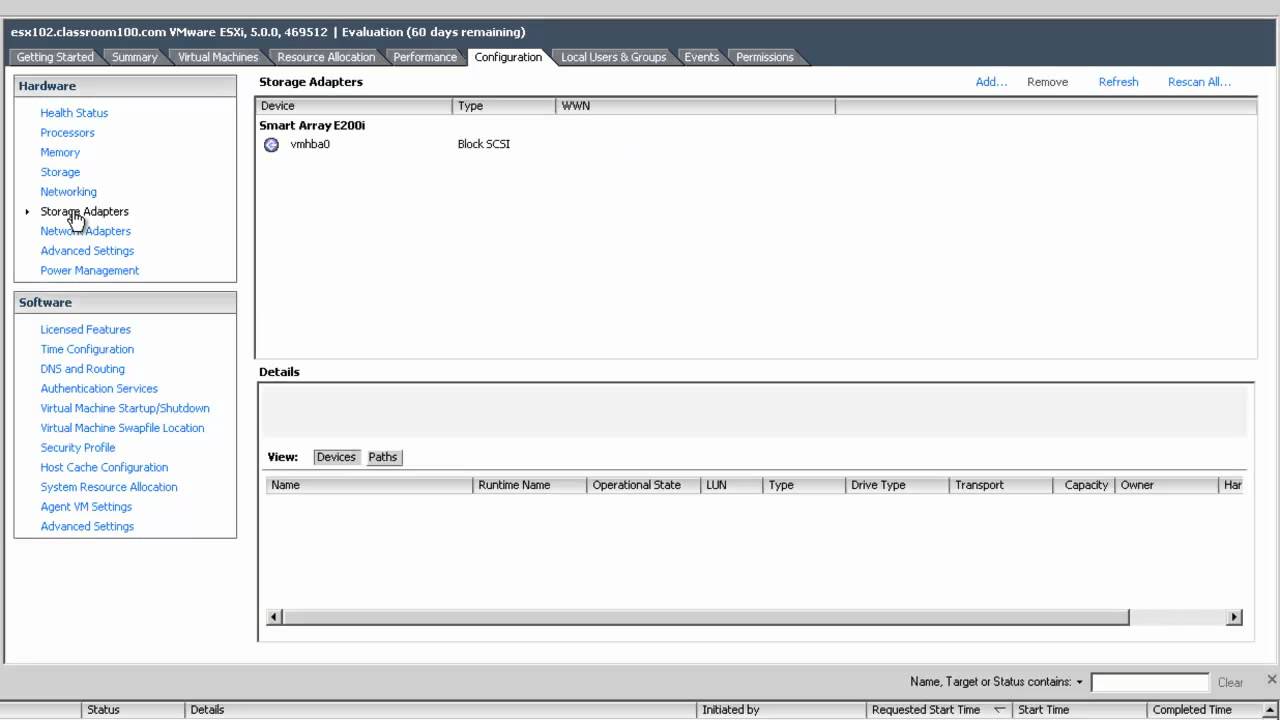
Task: Sort Details by Drive Type column
Action: (897, 485)
